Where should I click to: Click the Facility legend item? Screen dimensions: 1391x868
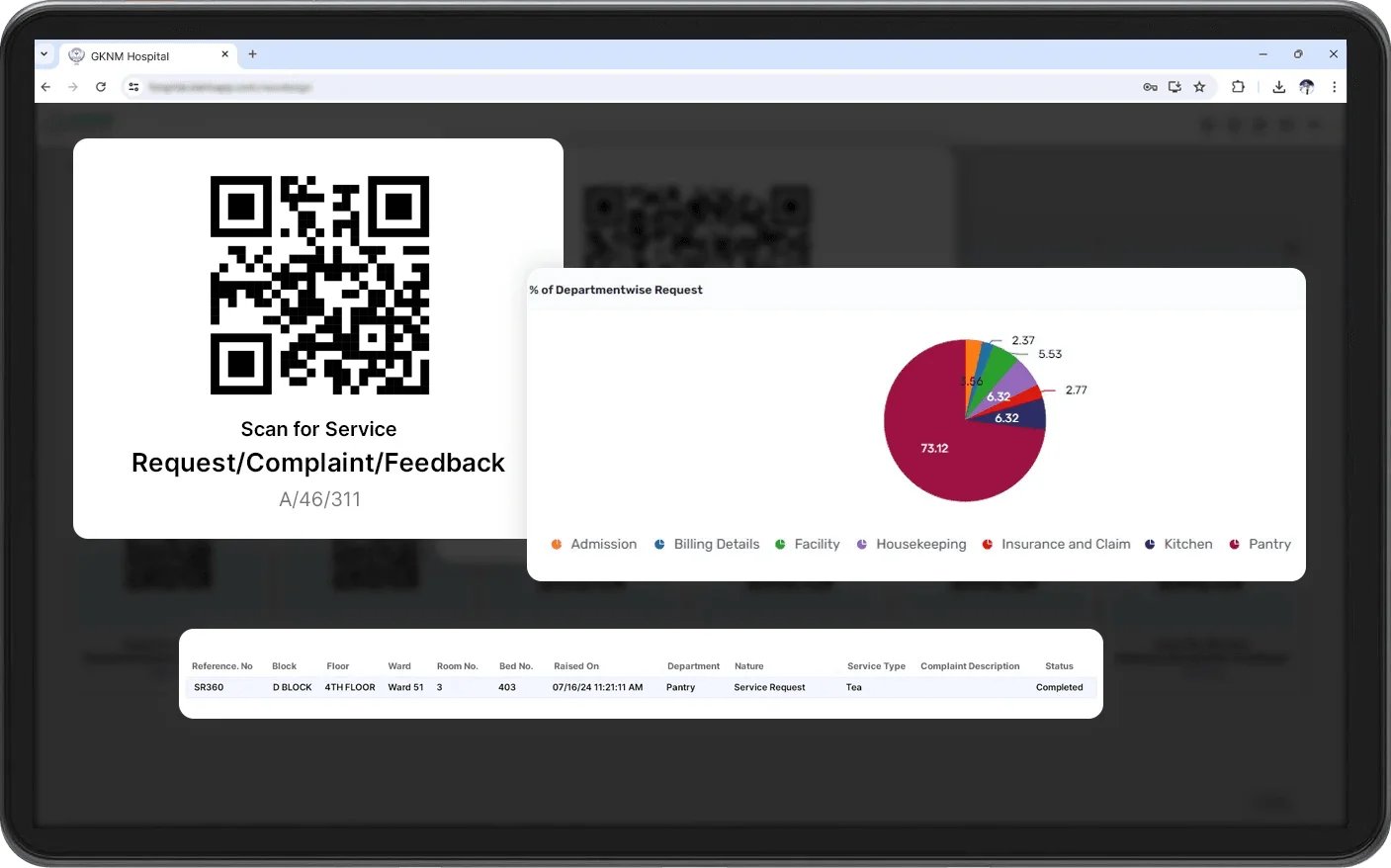[808, 545]
